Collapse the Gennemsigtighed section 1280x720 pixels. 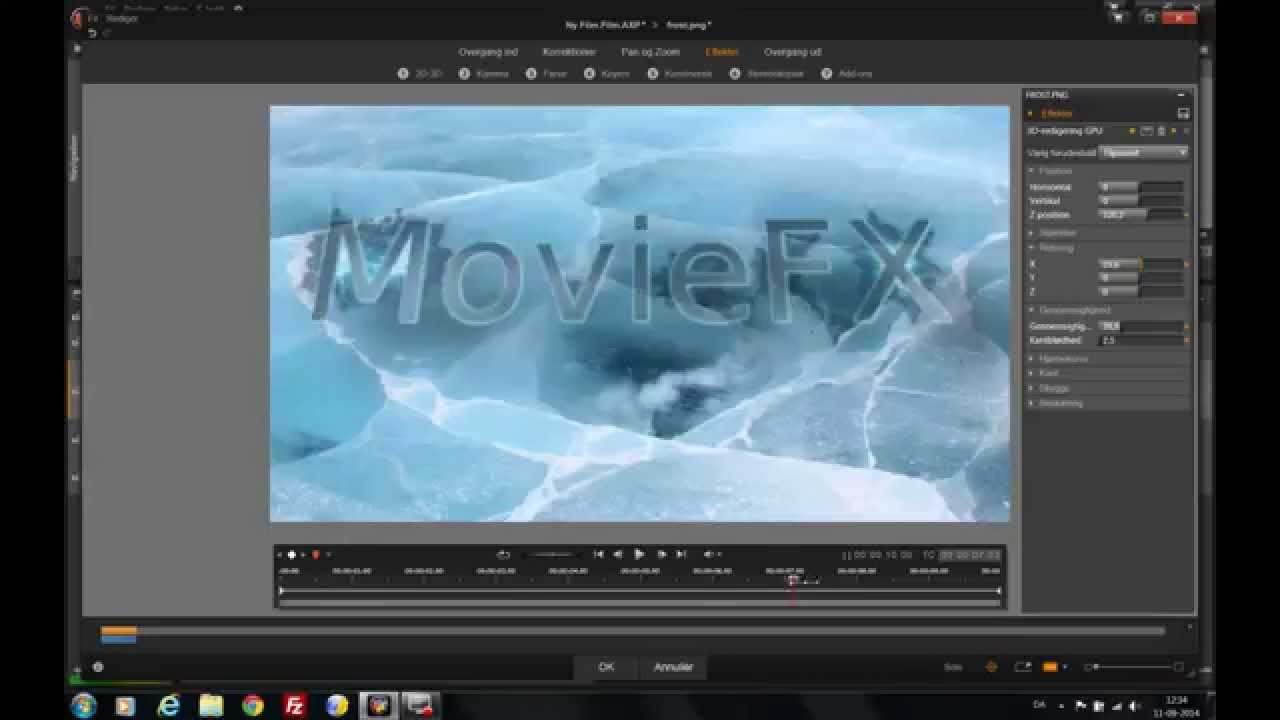1031,310
